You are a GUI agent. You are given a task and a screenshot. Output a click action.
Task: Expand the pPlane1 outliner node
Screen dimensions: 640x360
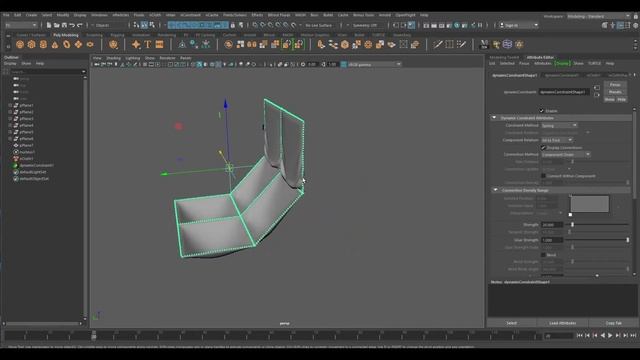point(10,105)
